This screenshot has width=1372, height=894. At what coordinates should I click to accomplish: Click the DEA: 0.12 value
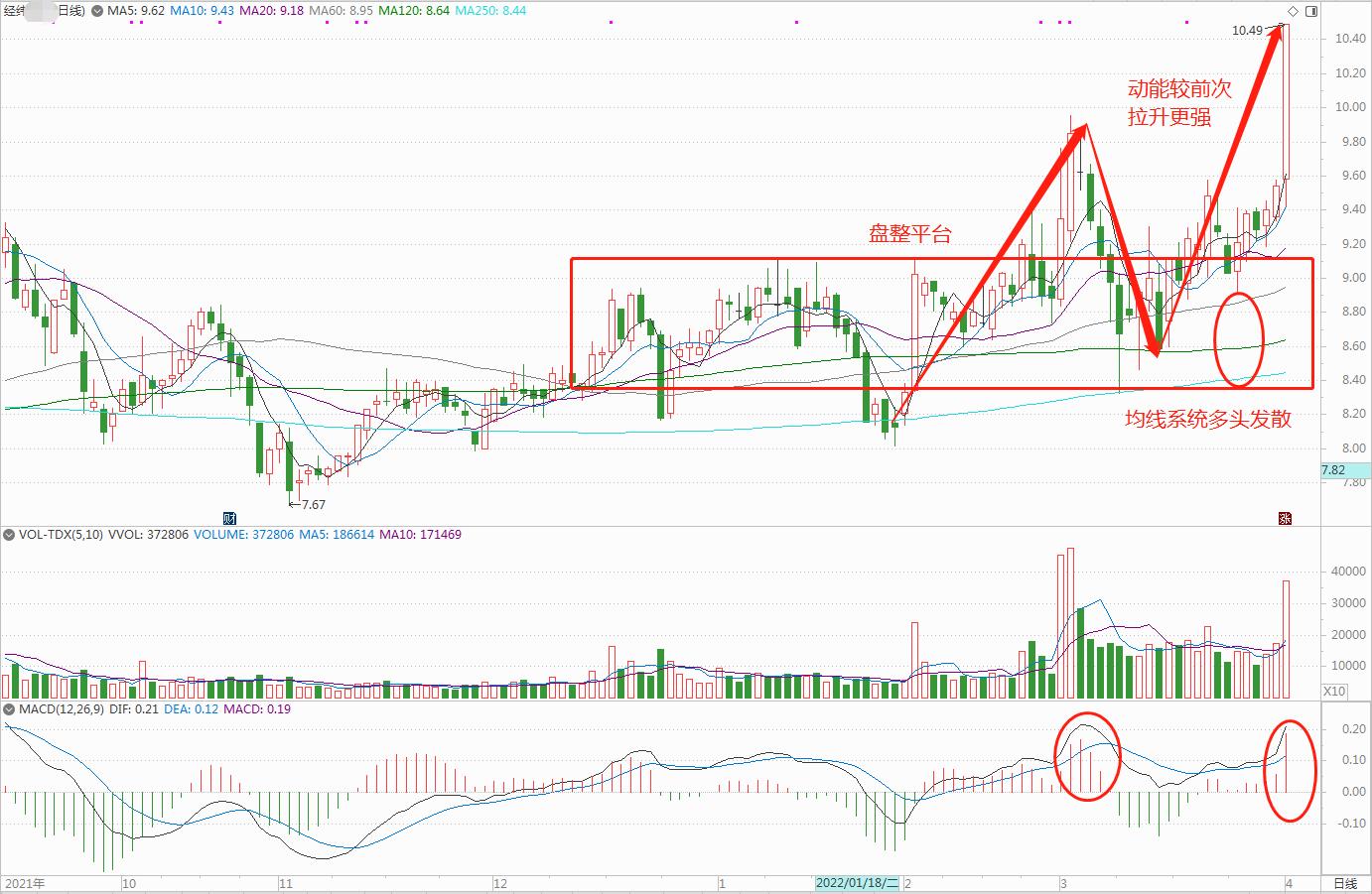(191, 709)
